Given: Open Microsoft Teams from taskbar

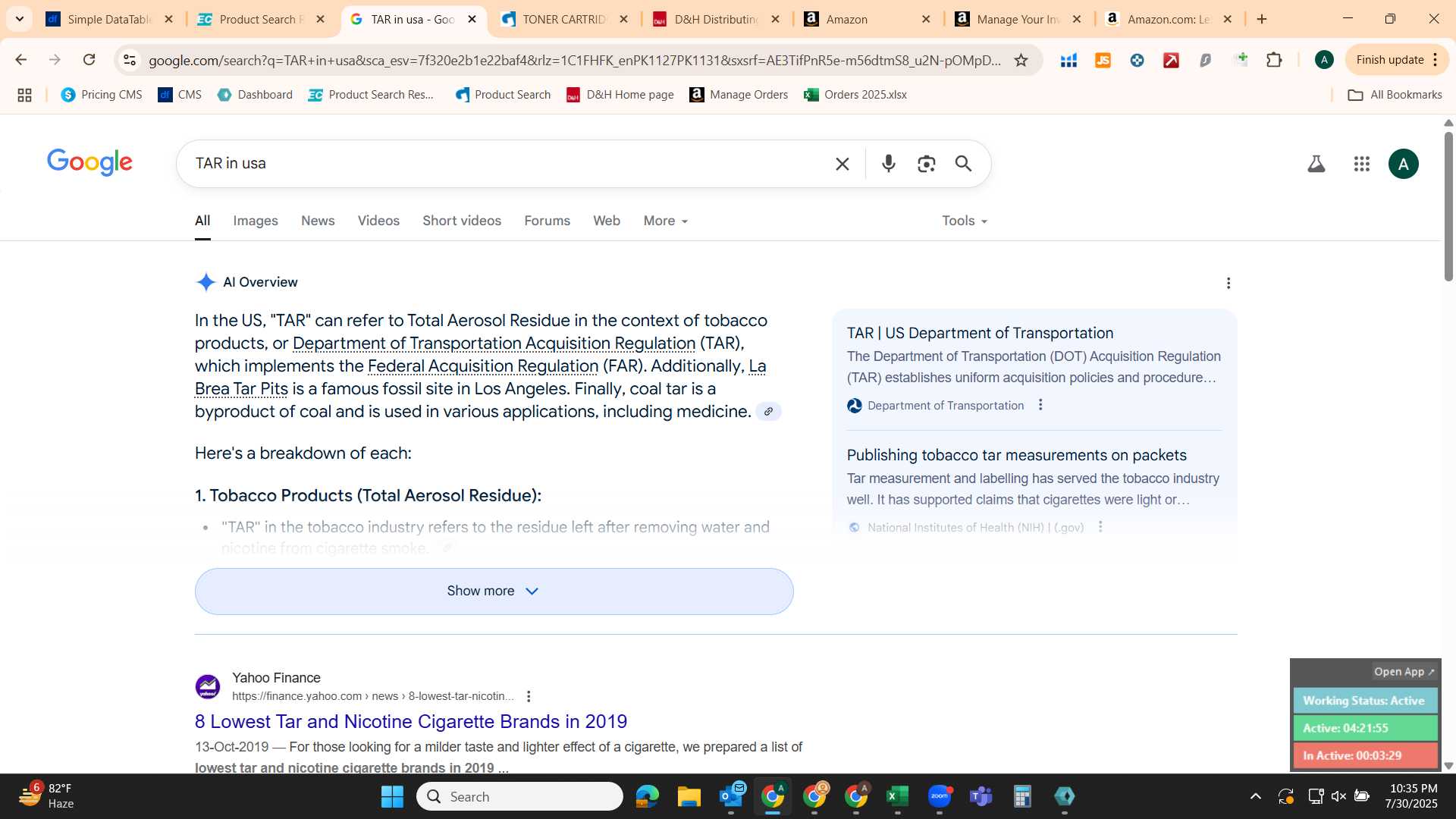Looking at the screenshot, I should (x=981, y=796).
